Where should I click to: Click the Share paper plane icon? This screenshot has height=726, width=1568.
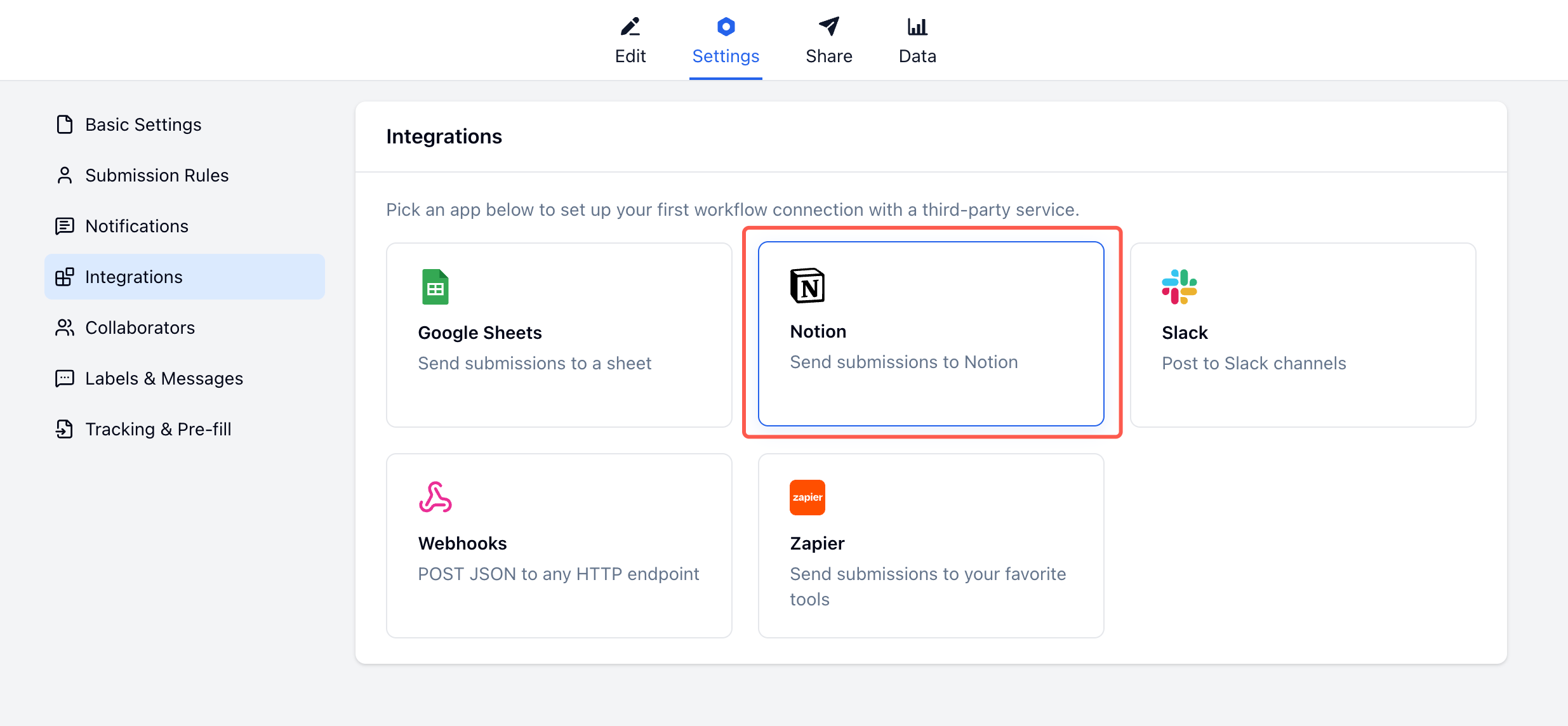[828, 27]
